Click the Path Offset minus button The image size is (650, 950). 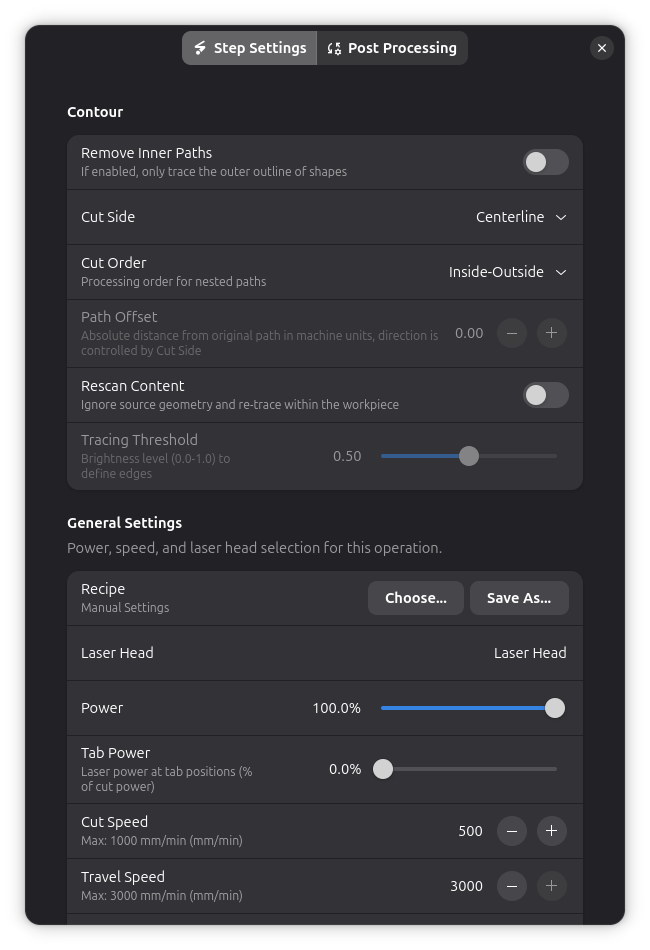pyautogui.click(x=512, y=333)
